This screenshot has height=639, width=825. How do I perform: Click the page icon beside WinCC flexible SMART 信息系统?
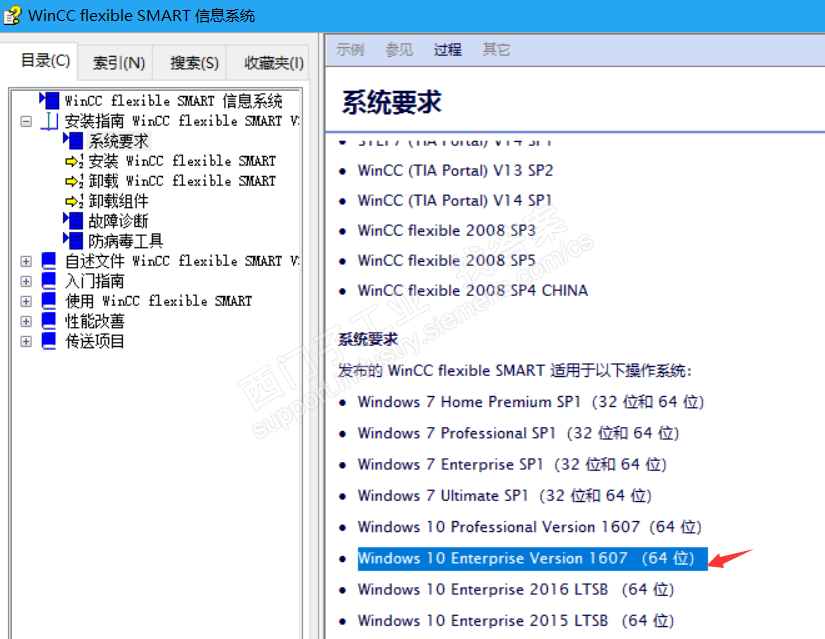(49, 101)
